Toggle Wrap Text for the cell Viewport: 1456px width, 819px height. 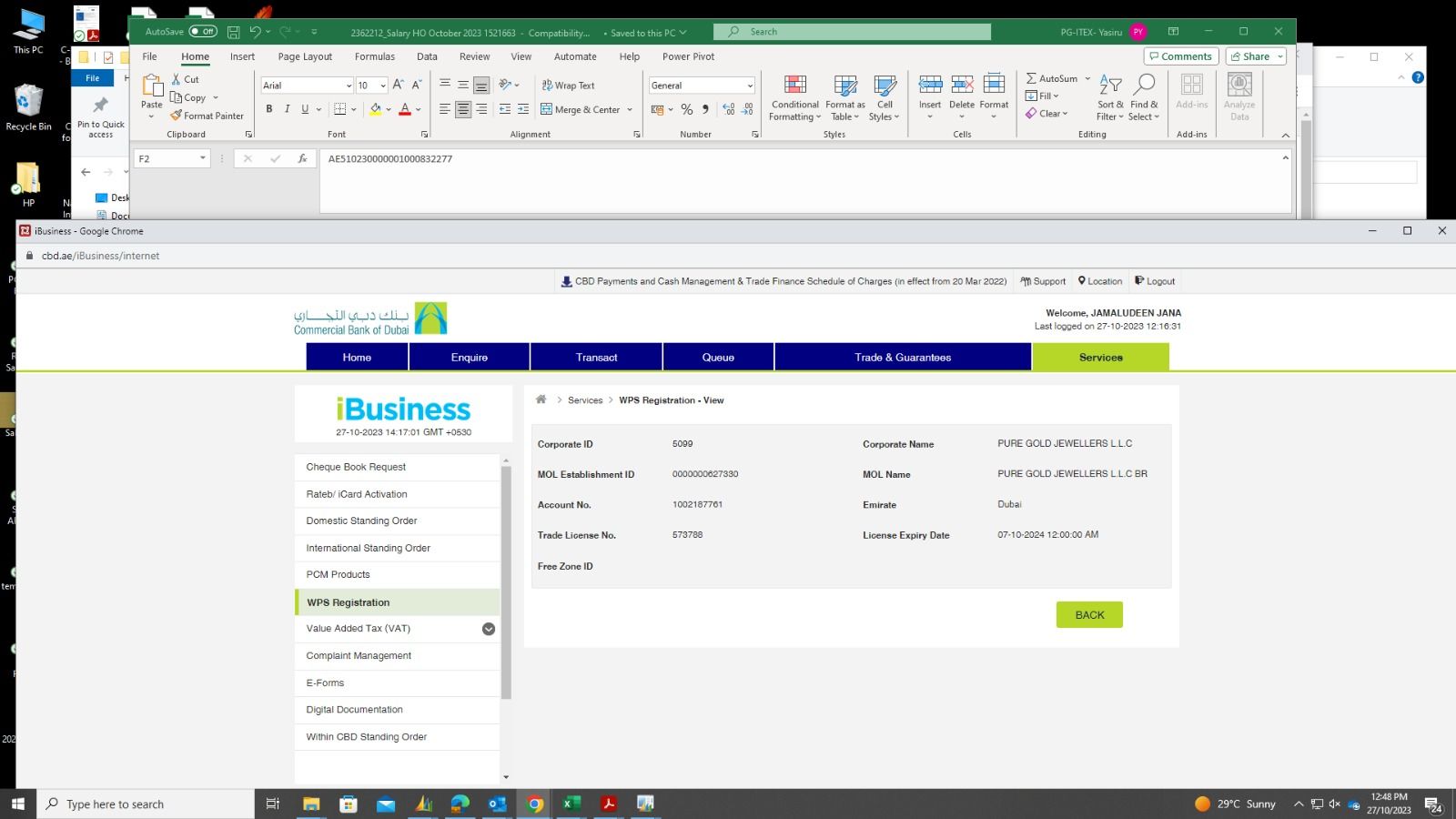click(568, 86)
